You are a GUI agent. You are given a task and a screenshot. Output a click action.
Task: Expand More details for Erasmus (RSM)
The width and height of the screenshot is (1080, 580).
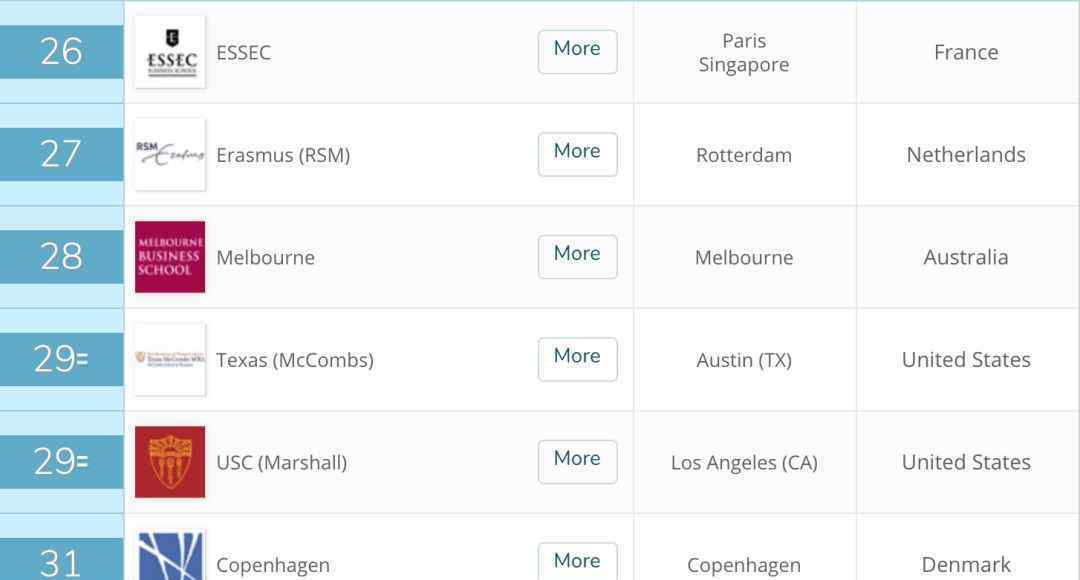click(577, 154)
